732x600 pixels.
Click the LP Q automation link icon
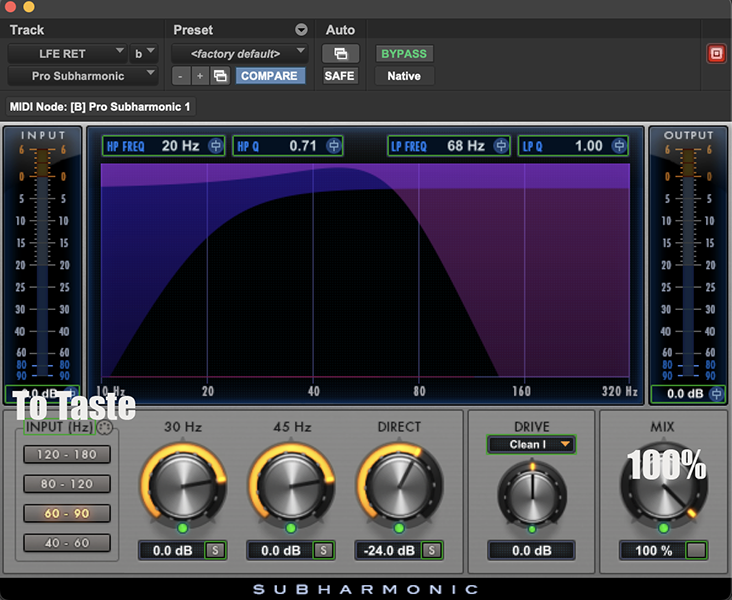[619, 146]
